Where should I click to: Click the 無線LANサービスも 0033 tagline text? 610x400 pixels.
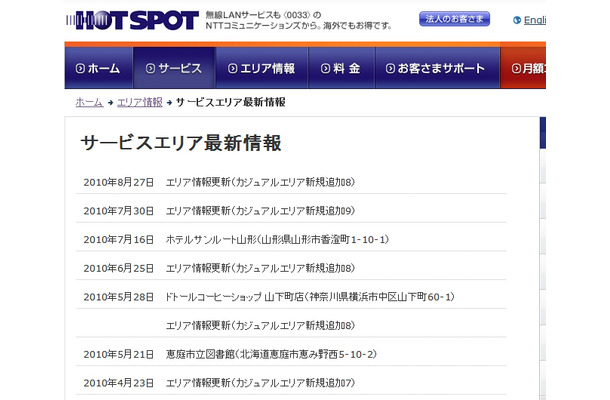tap(263, 15)
